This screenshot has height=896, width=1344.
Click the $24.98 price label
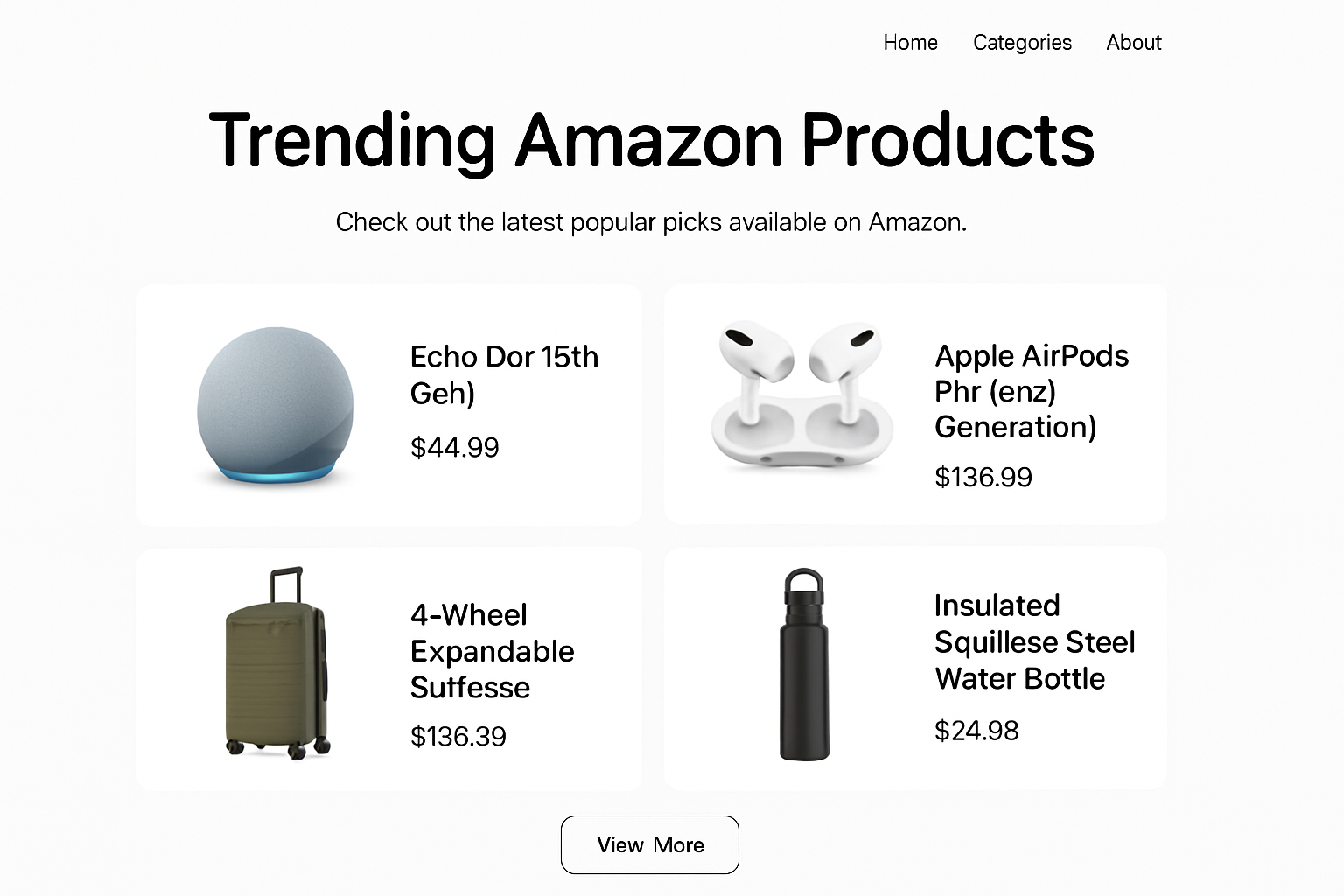coord(977,730)
